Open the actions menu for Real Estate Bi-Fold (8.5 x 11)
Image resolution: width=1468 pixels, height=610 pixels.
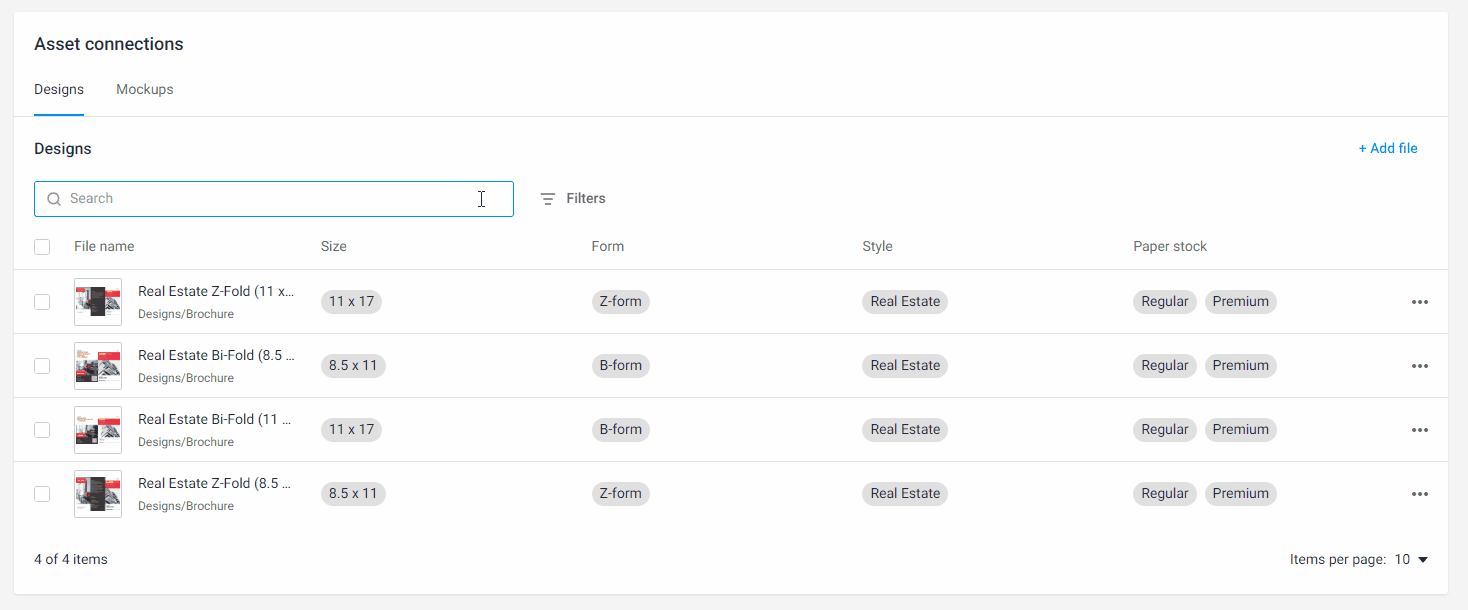1420,365
